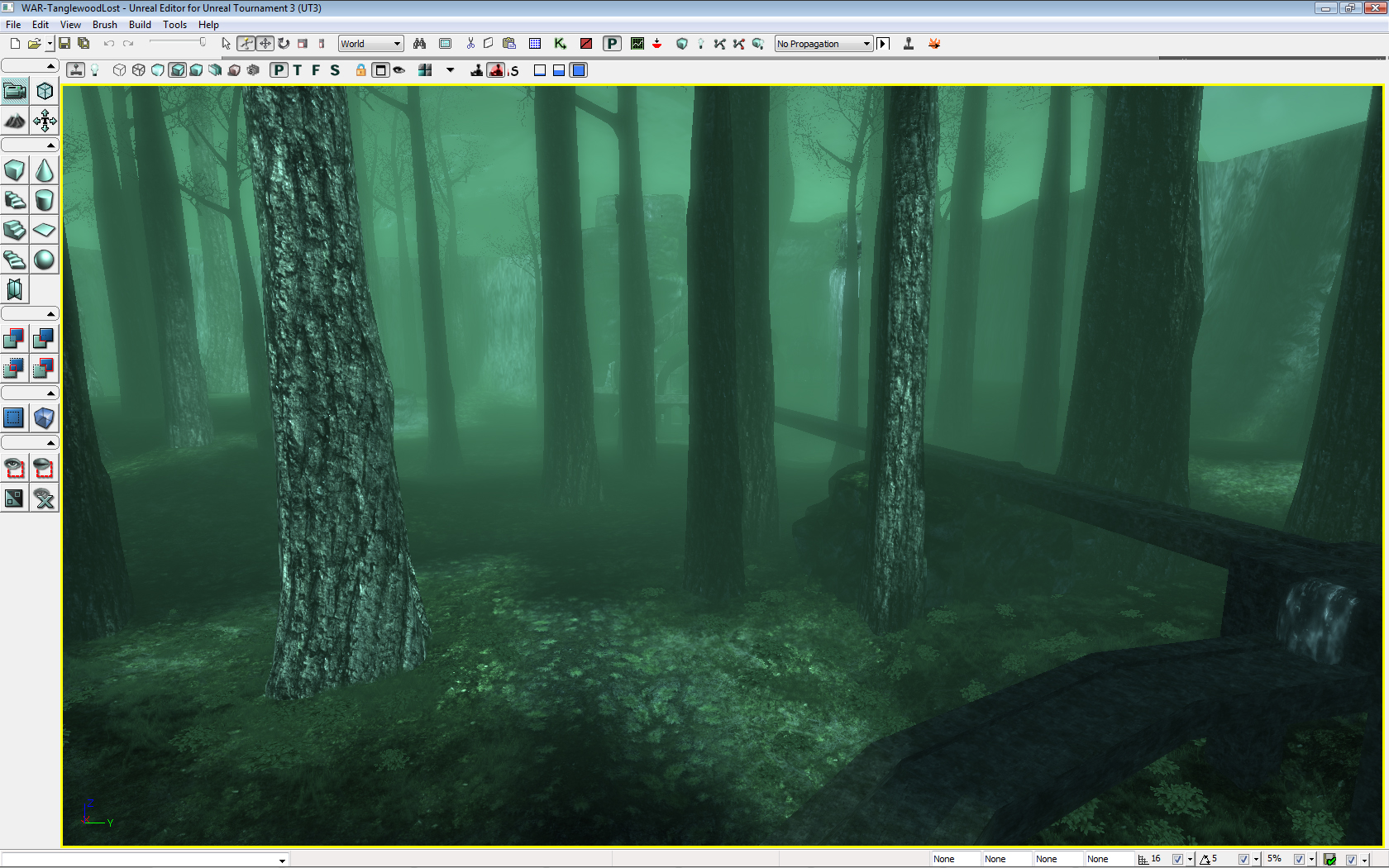Open the scale snap 5% dropdown arrow
This screenshot has height=868, width=1389.
[1311, 860]
